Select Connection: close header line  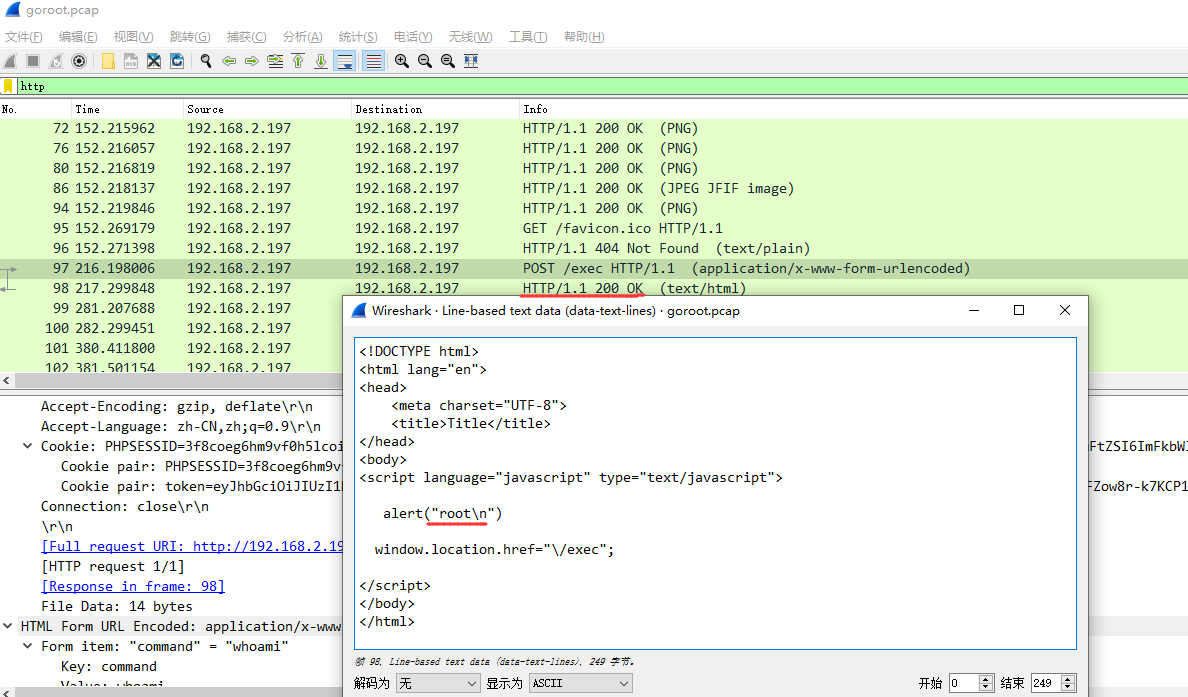tap(125, 506)
